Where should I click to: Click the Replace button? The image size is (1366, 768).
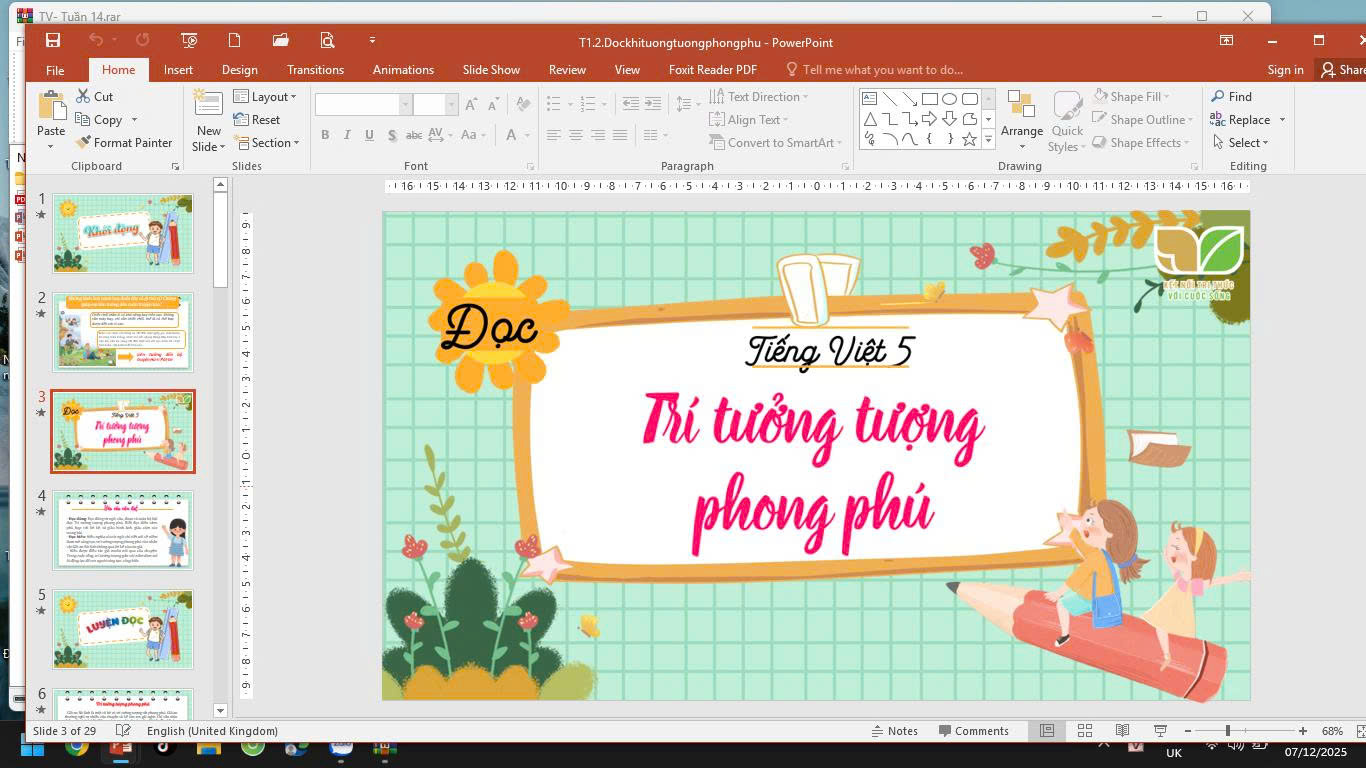(x=1248, y=120)
